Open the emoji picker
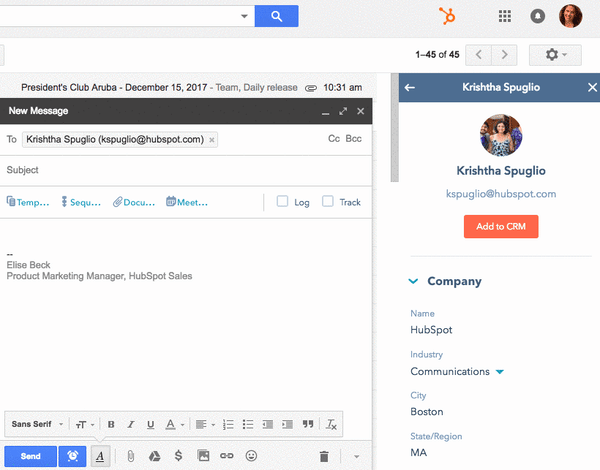Image resolution: width=600 pixels, height=470 pixels. [251, 457]
